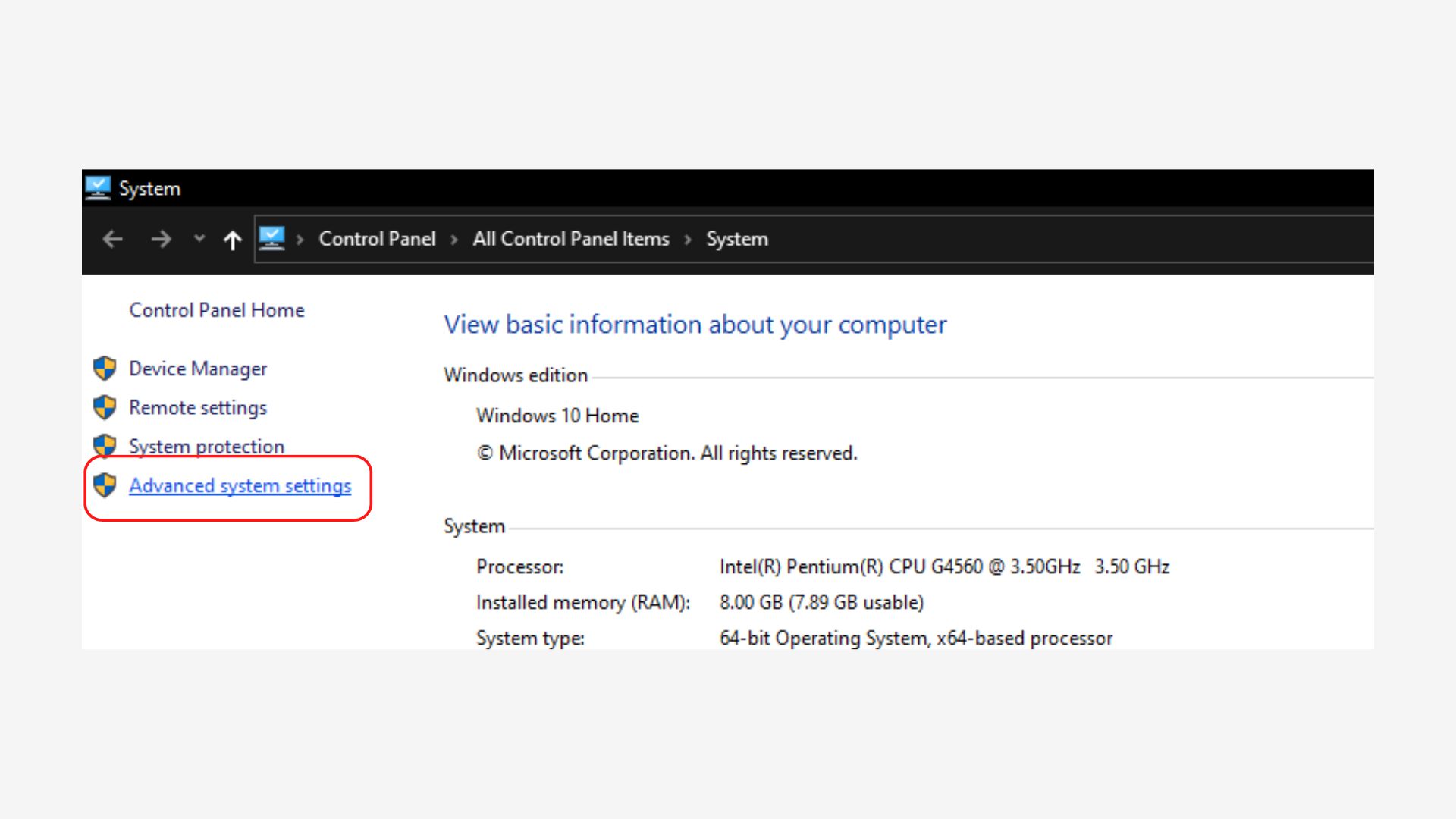Image resolution: width=1456 pixels, height=819 pixels.
Task: Open System protection link
Action: (206, 447)
